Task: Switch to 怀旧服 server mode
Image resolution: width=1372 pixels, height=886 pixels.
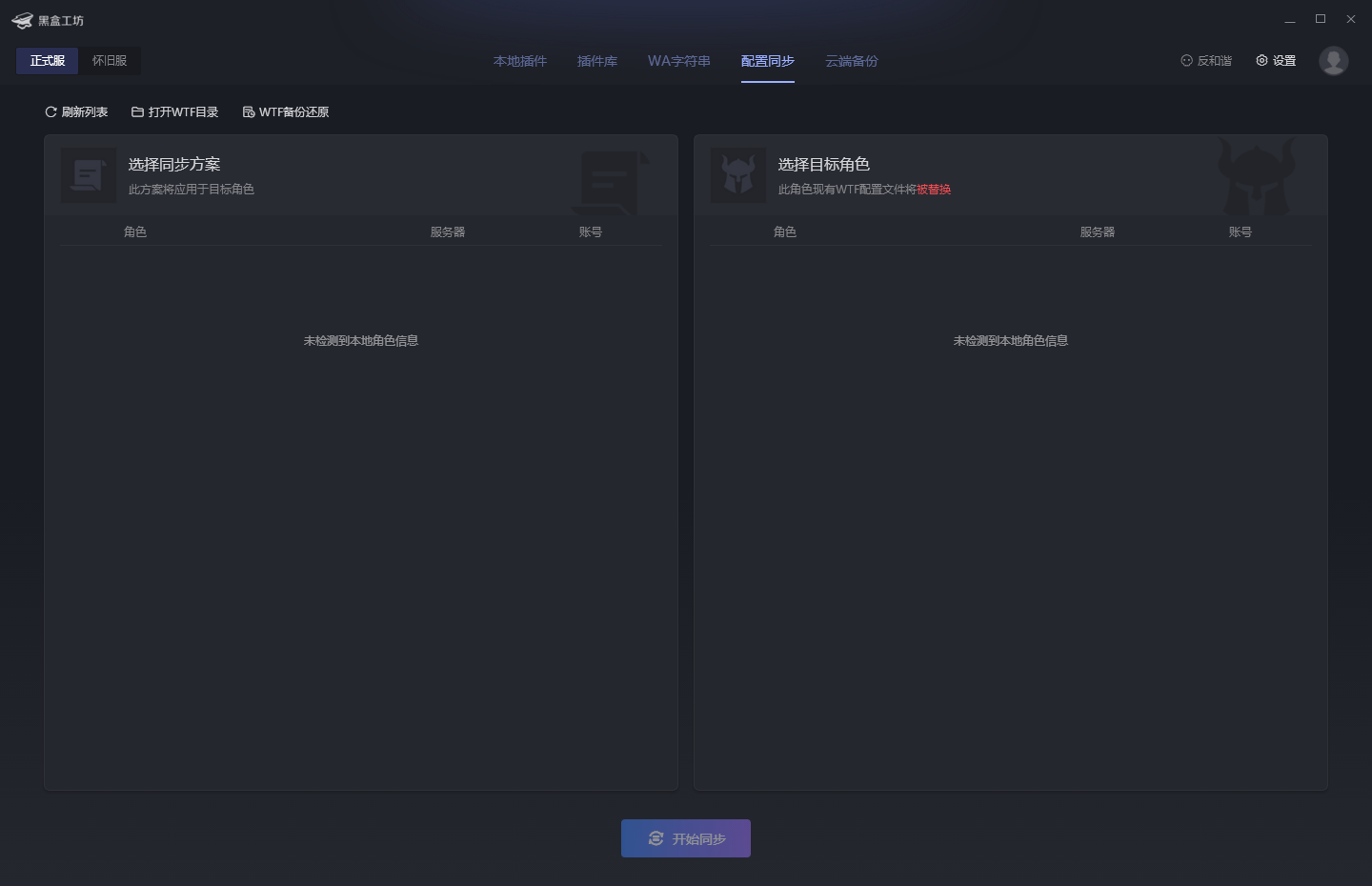Action: point(108,60)
